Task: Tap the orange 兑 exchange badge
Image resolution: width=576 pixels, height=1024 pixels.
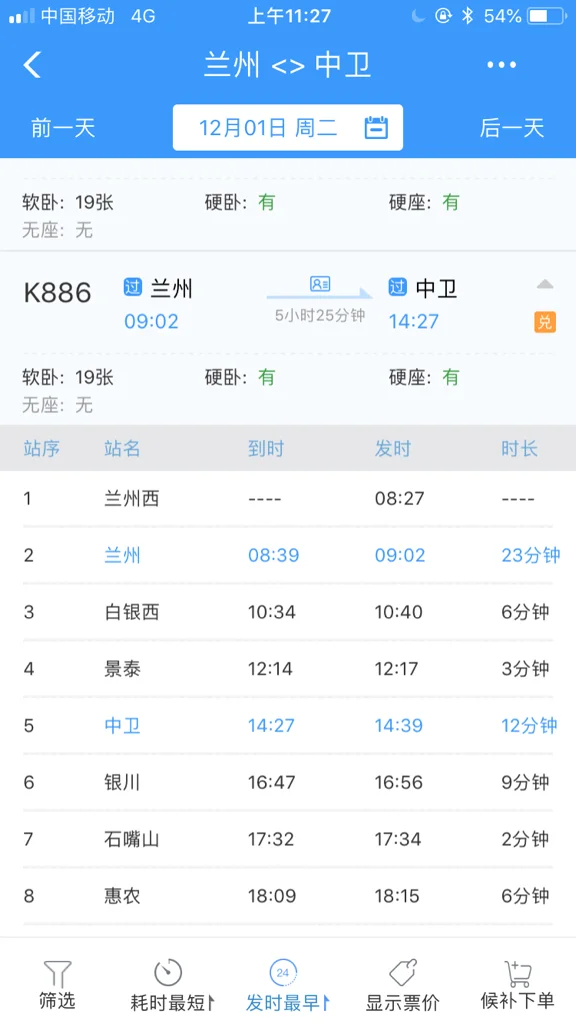Action: click(545, 323)
